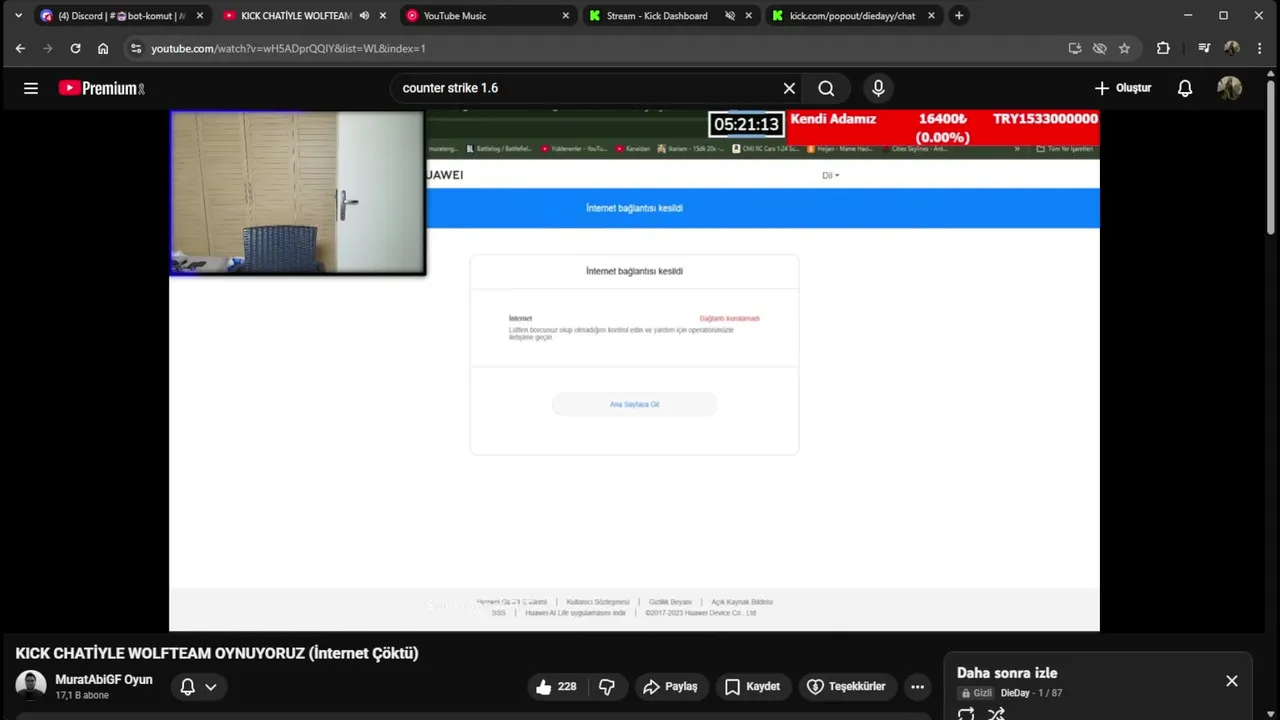The height and width of the screenshot is (720, 1280).
Task: Toggle playlist loop in Daha sonra izle
Action: (966, 713)
